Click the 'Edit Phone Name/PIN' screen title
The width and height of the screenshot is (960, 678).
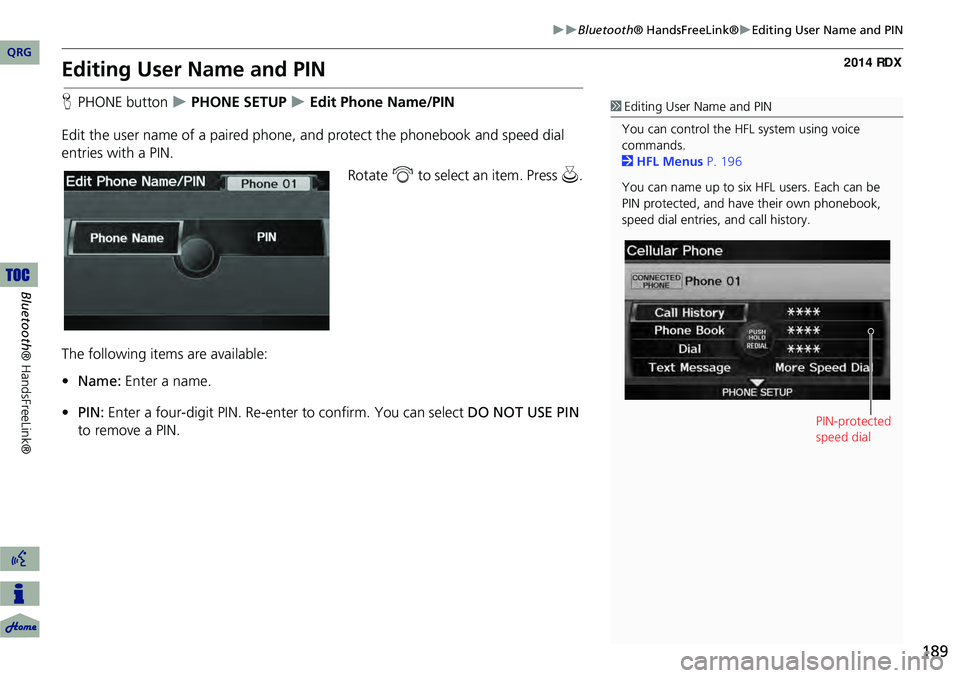(x=135, y=181)
